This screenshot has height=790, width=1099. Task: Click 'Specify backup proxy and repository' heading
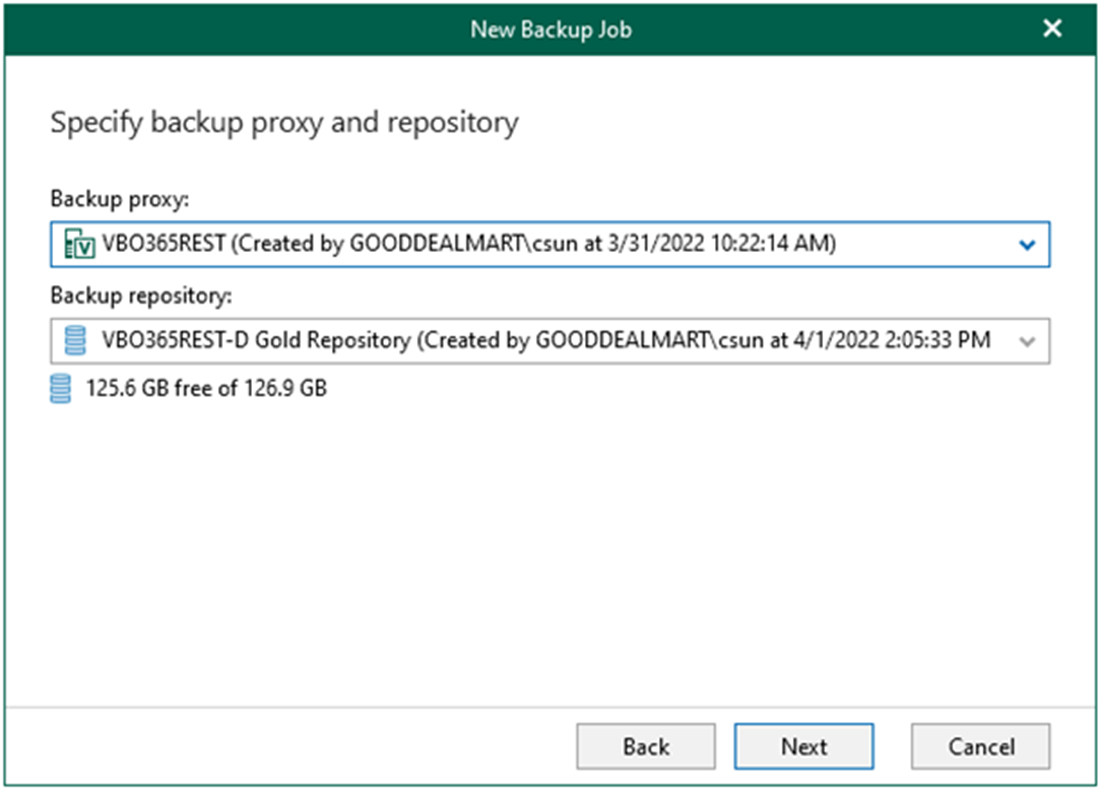[285, 123]
